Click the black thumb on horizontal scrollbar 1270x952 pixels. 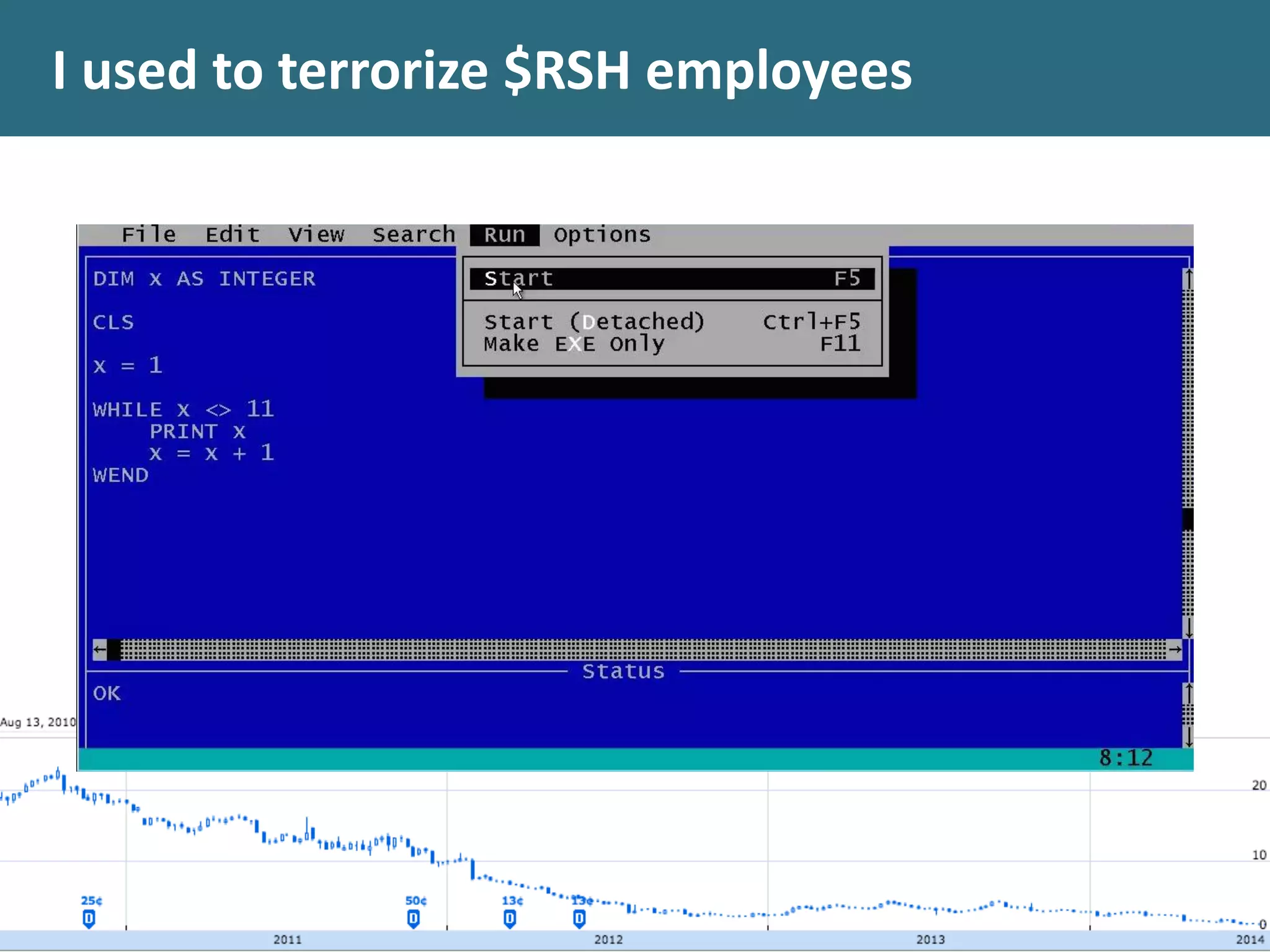click(113, 650)
